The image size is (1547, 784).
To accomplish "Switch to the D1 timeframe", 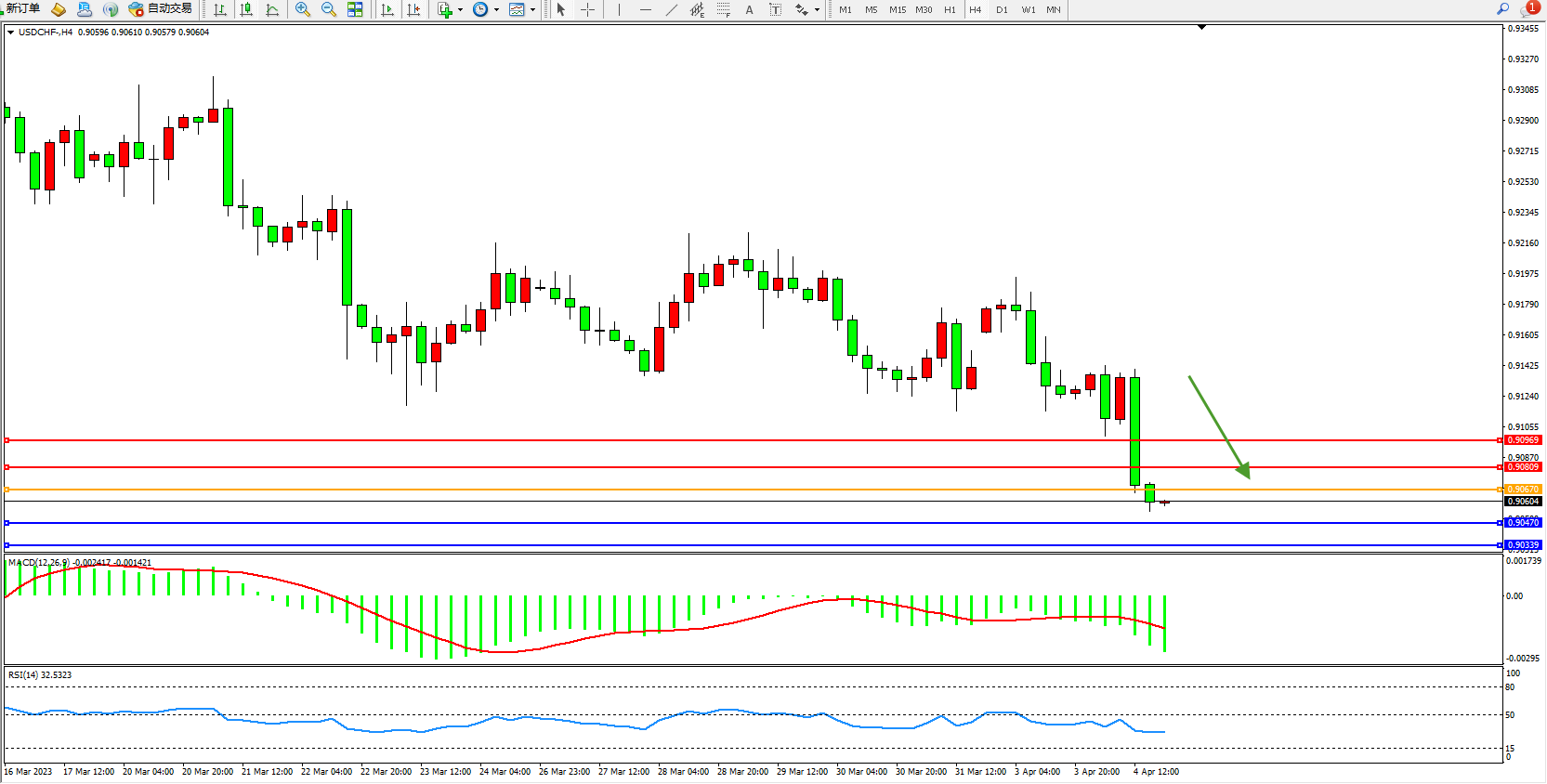I will pos(1002,9).
